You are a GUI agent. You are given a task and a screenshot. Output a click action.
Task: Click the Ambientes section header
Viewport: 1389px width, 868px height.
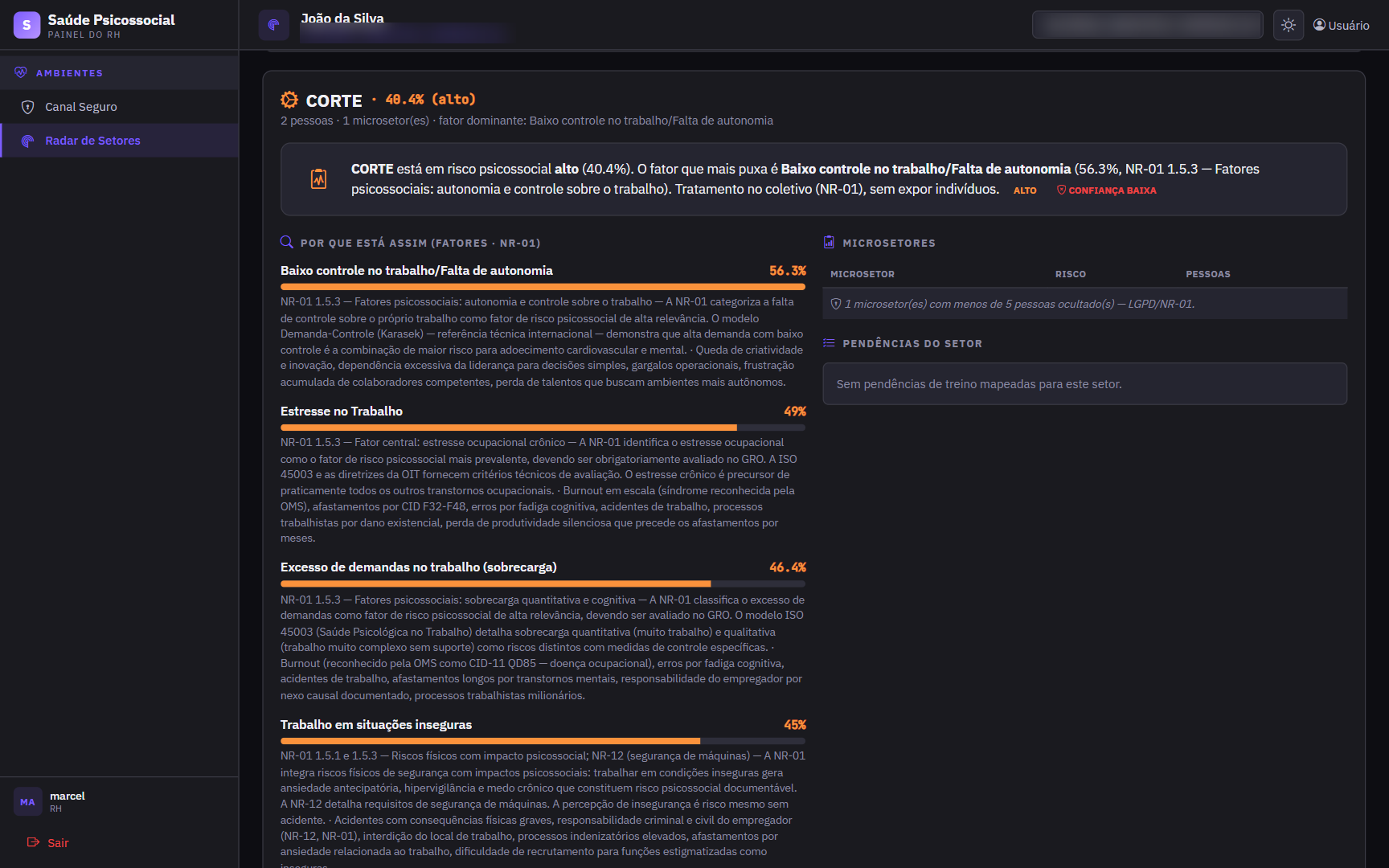point(119,72)
